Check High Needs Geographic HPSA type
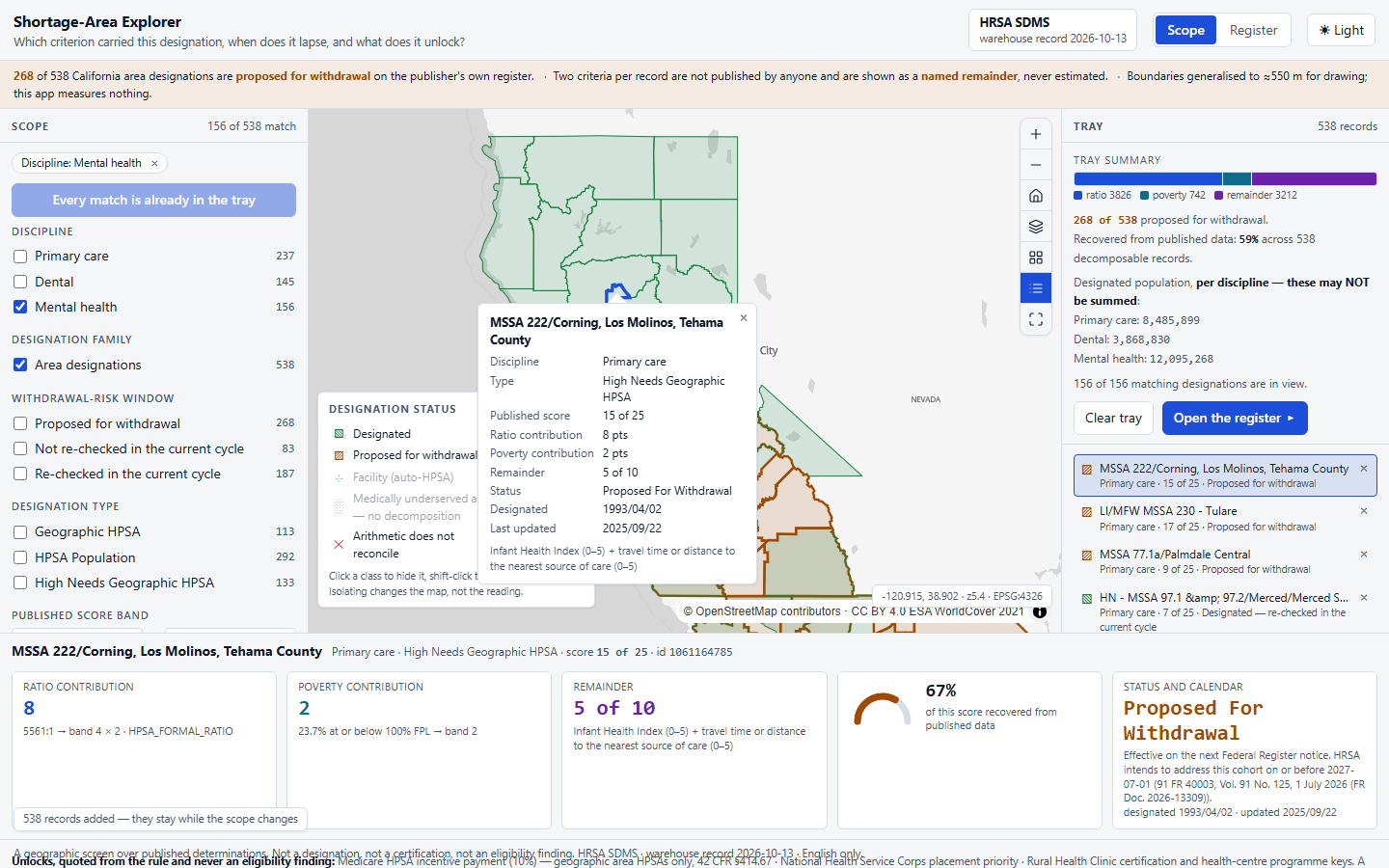The image size is (1389, 868). tap(20, 583)
